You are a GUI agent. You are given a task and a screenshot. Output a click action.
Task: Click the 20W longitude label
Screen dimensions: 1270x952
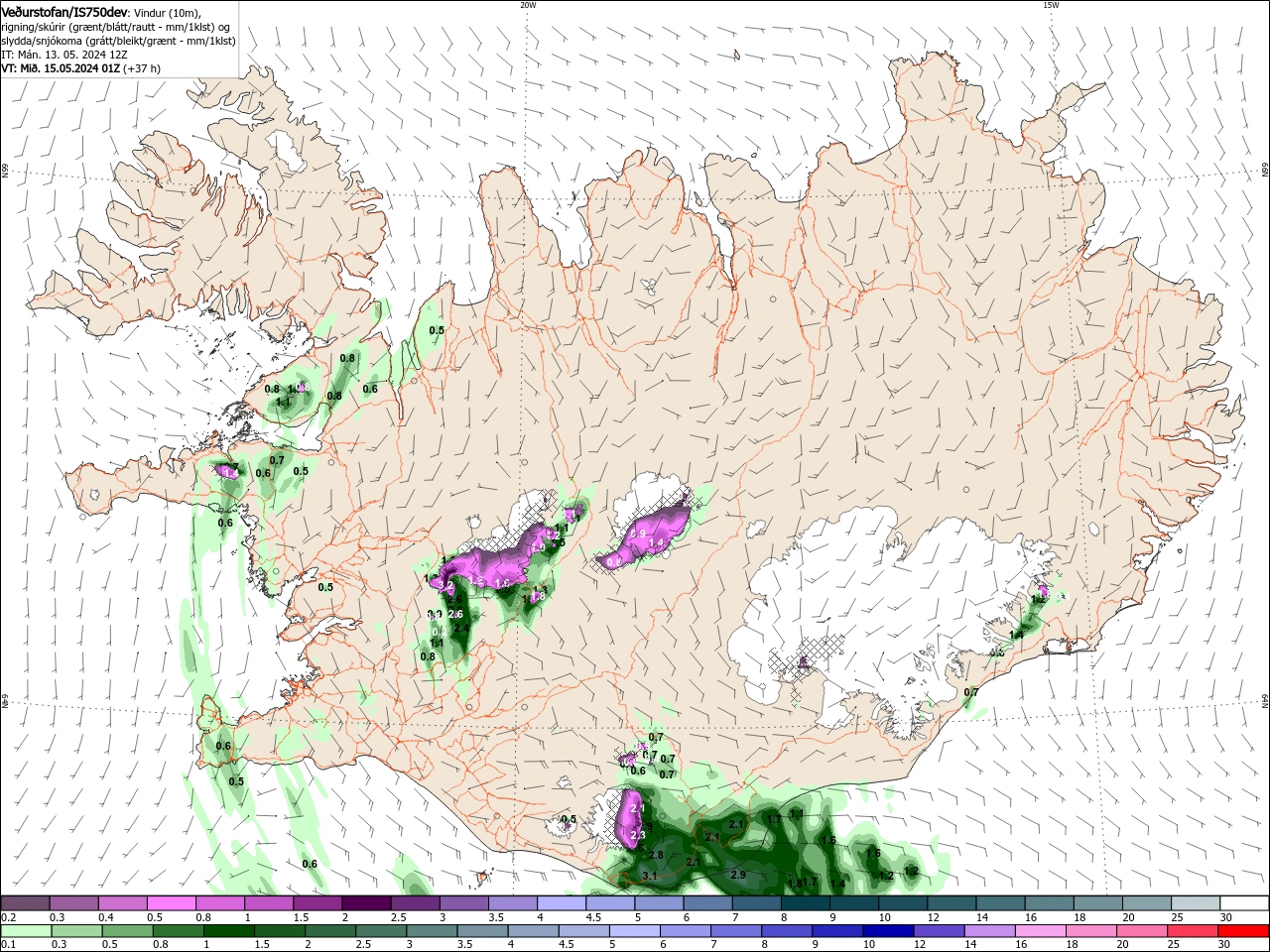[x=528, y=5]
